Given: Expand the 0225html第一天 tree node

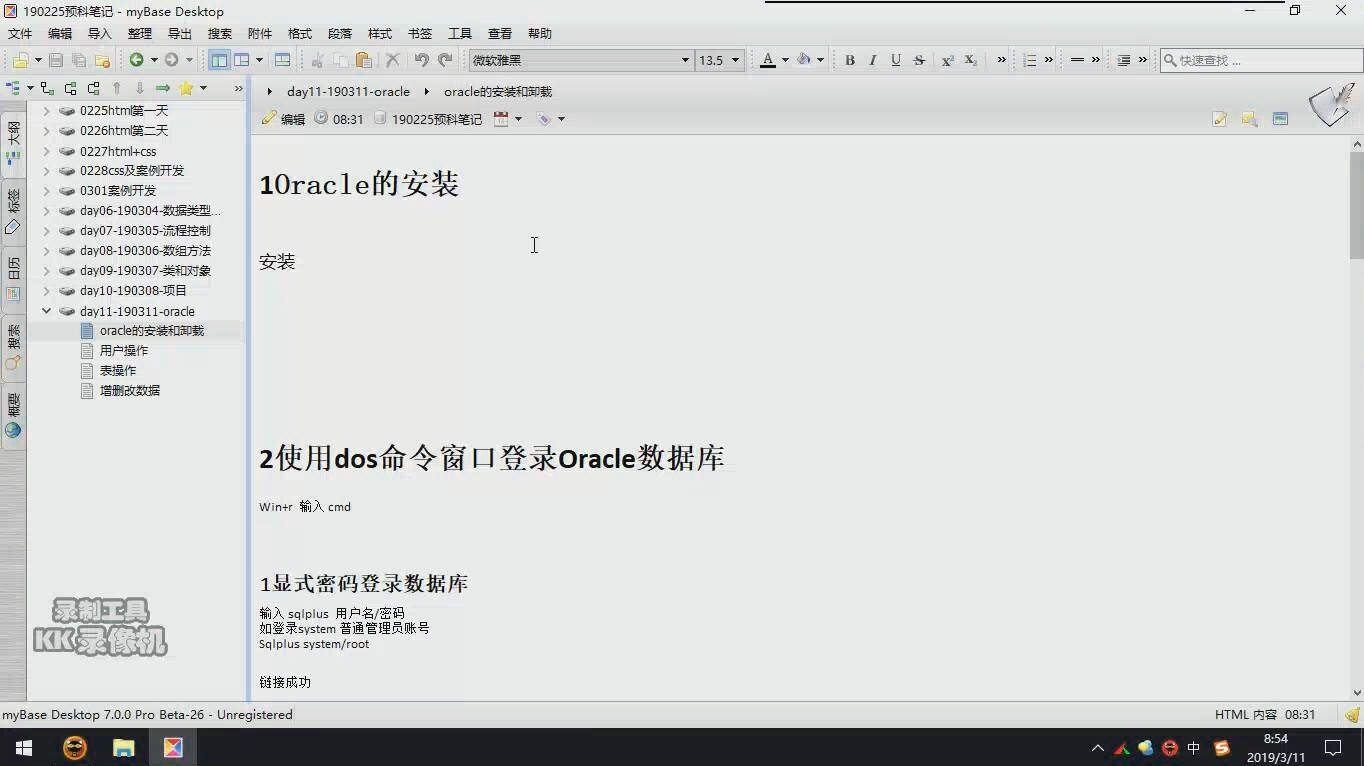Looking at the screenshot, I should [46, 111].
